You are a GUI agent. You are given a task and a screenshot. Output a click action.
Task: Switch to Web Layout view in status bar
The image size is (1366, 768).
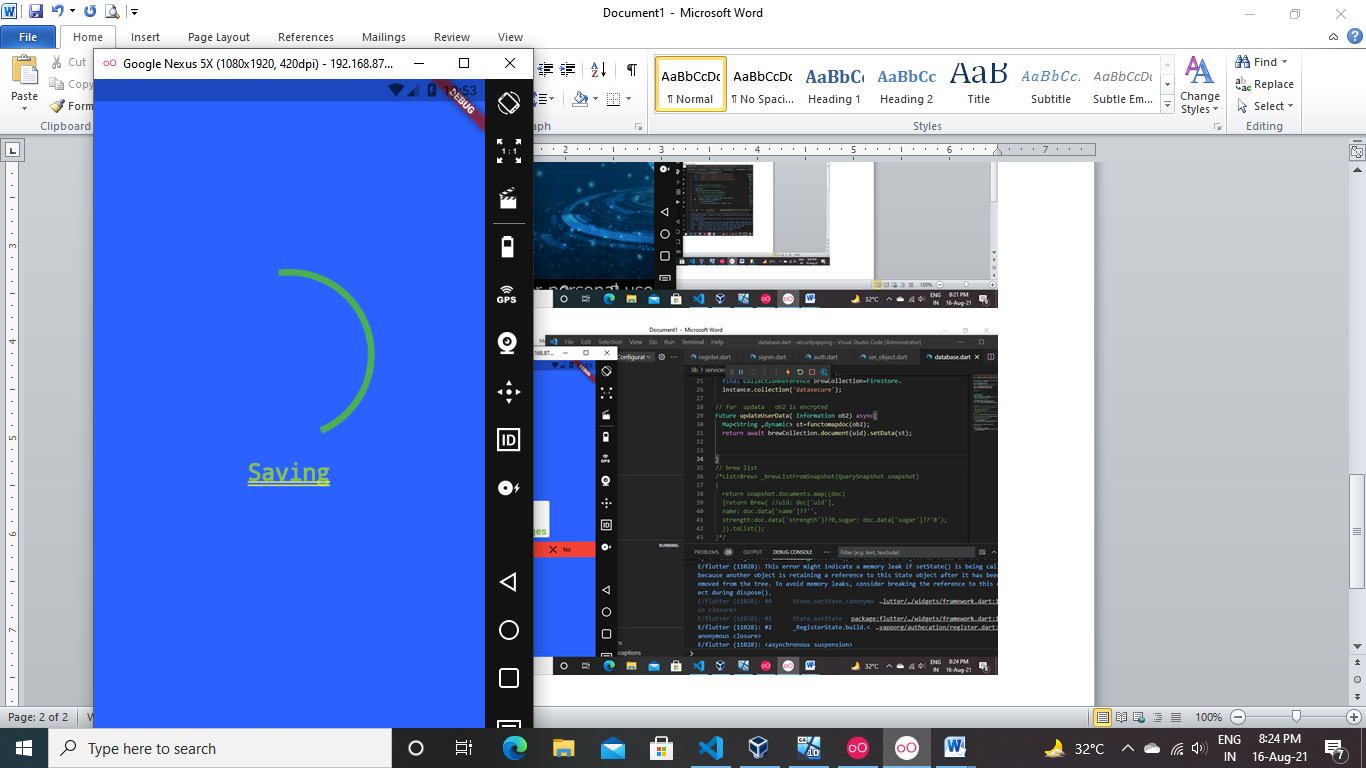click(x=1140, y=717)
